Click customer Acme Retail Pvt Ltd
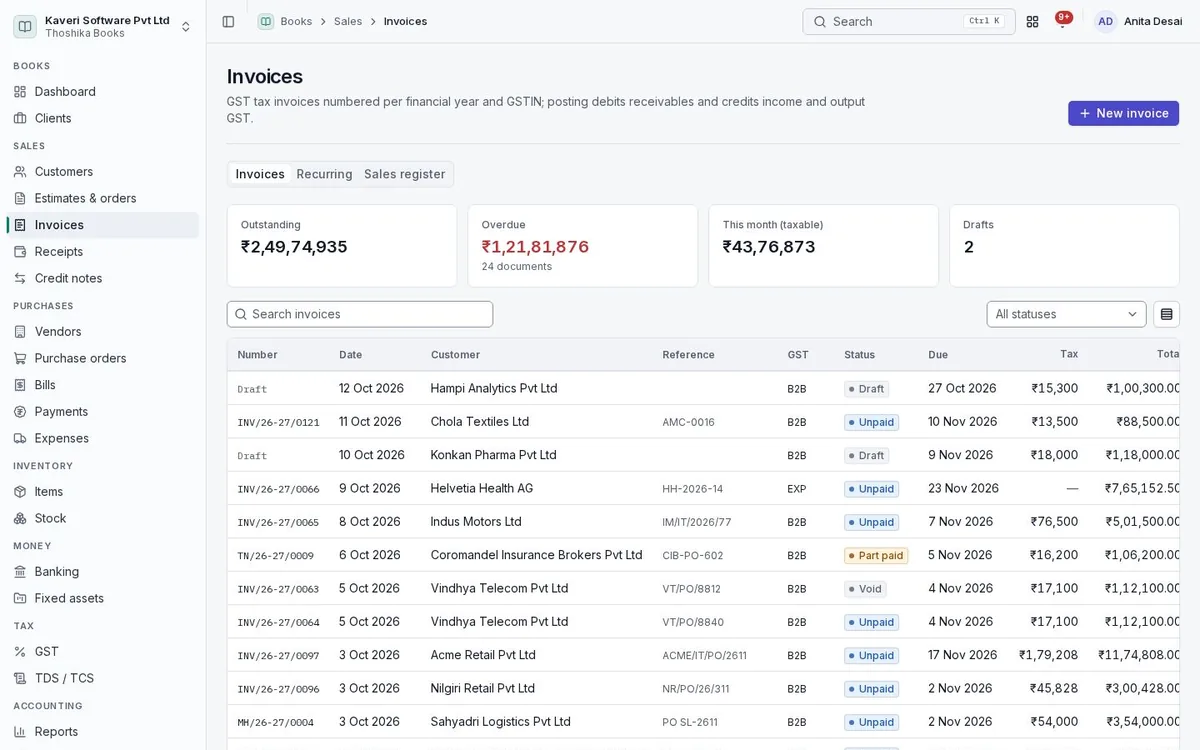The image size is (1200, 750). 483,655
